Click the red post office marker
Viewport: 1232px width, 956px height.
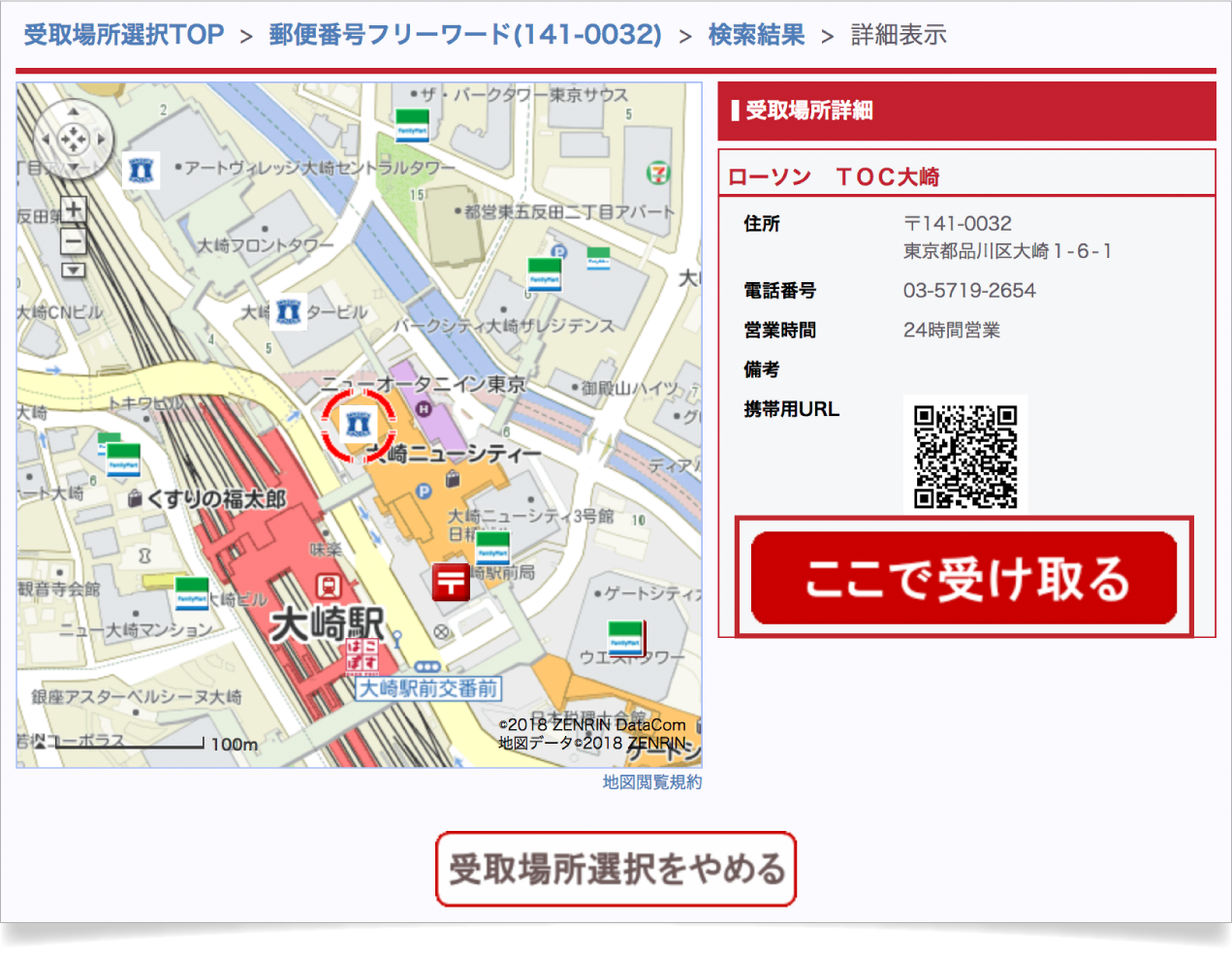pos(451,582)
